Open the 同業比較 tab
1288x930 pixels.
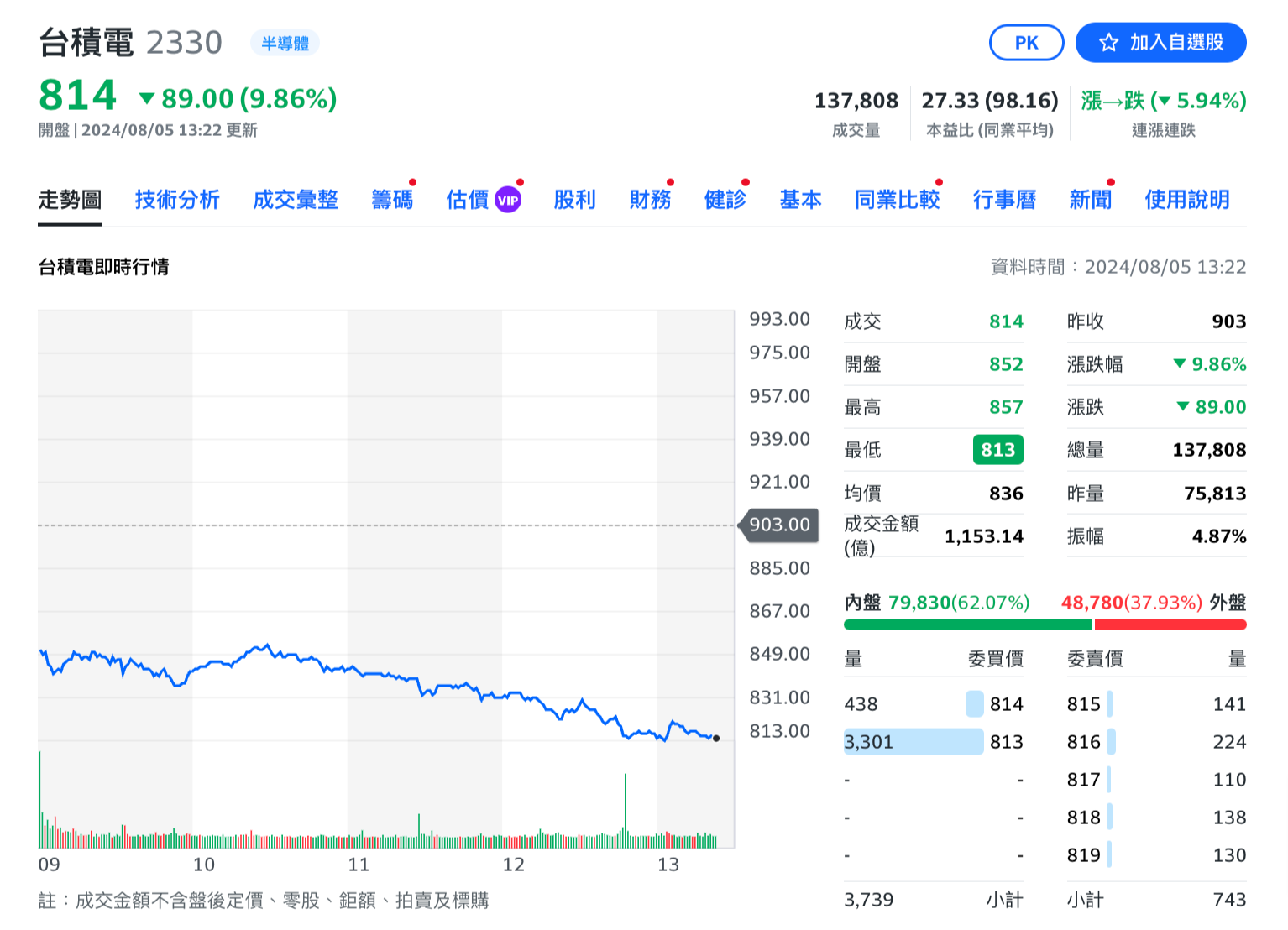click(x=897, y=200)
